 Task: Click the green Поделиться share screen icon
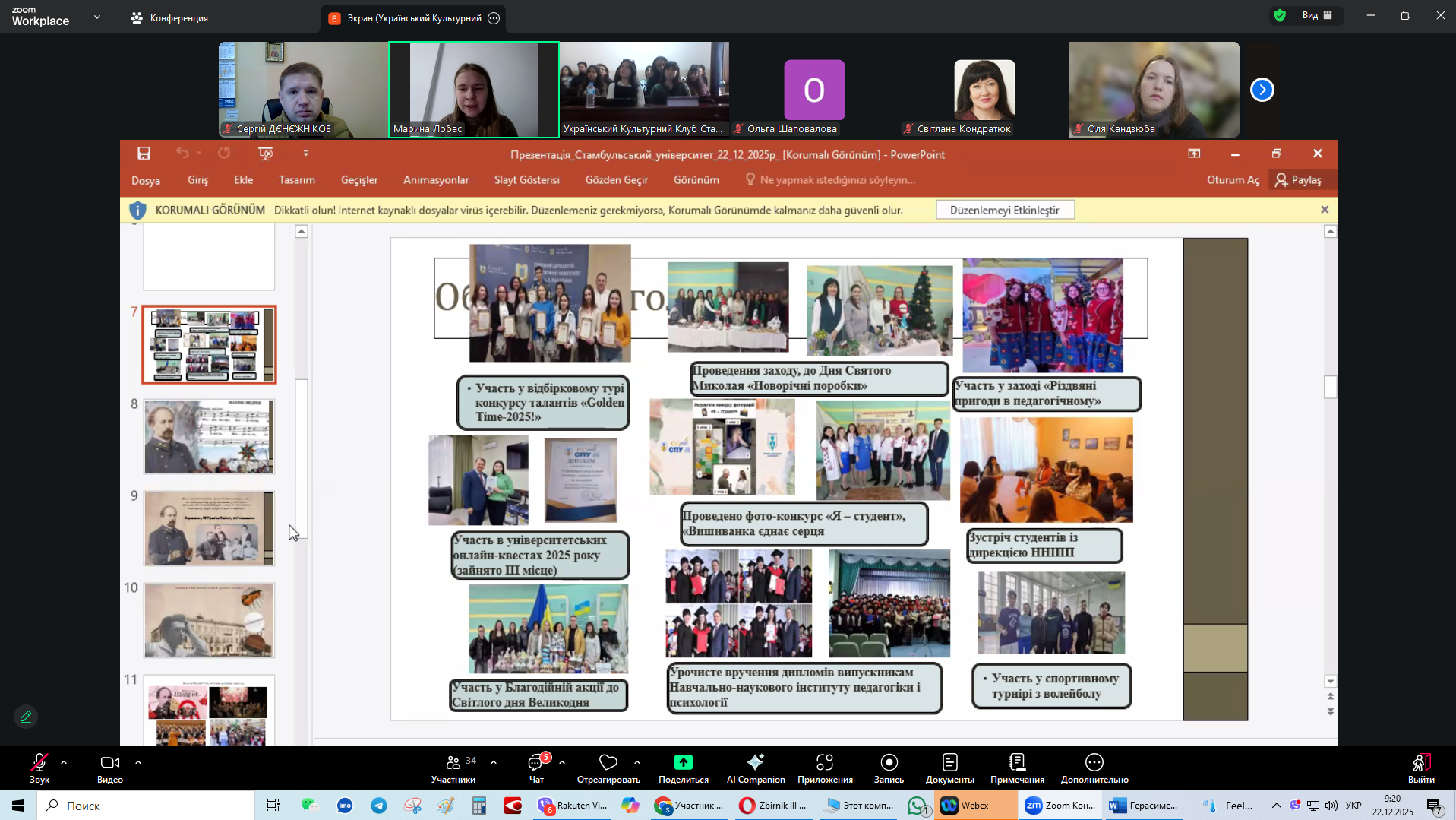(x=683, y=763)
